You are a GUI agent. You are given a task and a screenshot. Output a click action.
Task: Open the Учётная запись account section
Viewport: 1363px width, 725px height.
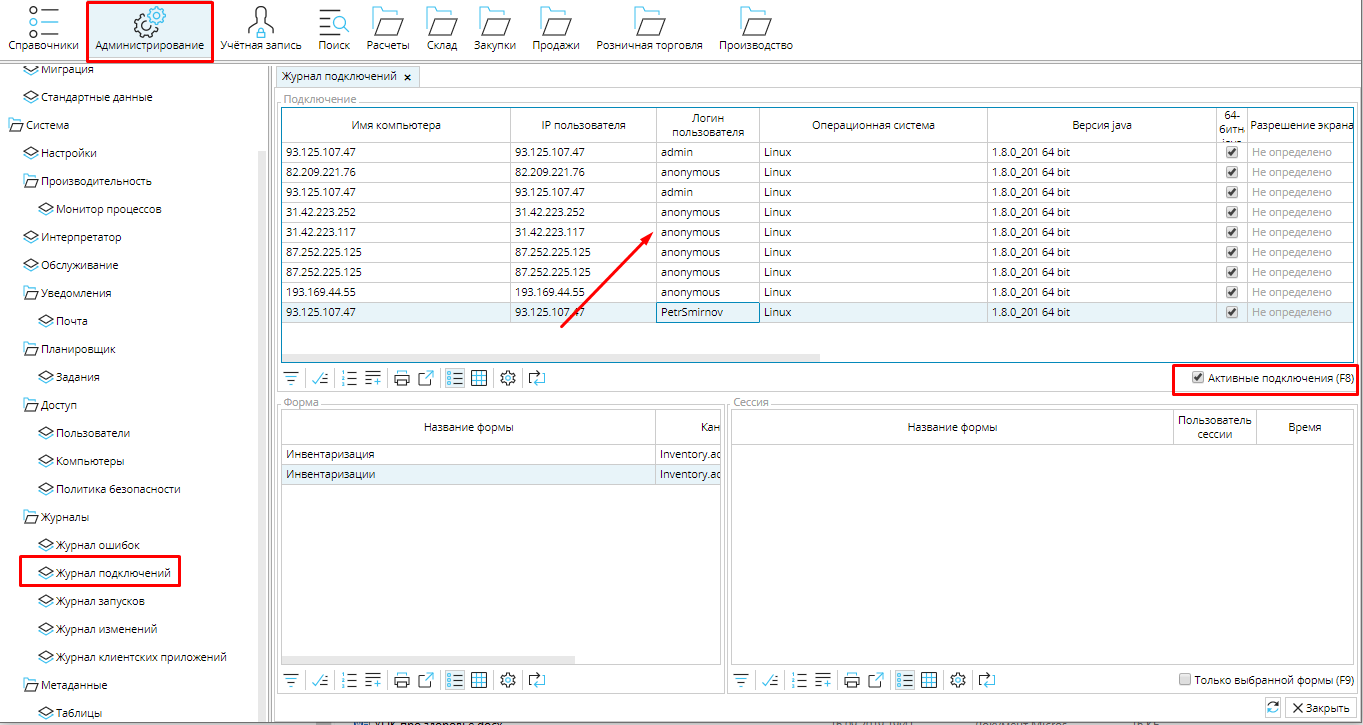coord(260,29)
